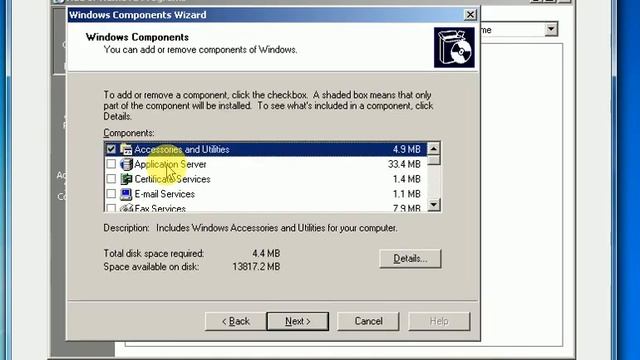Click the Application Server icon
640x360 pixels.
[126, 164]
